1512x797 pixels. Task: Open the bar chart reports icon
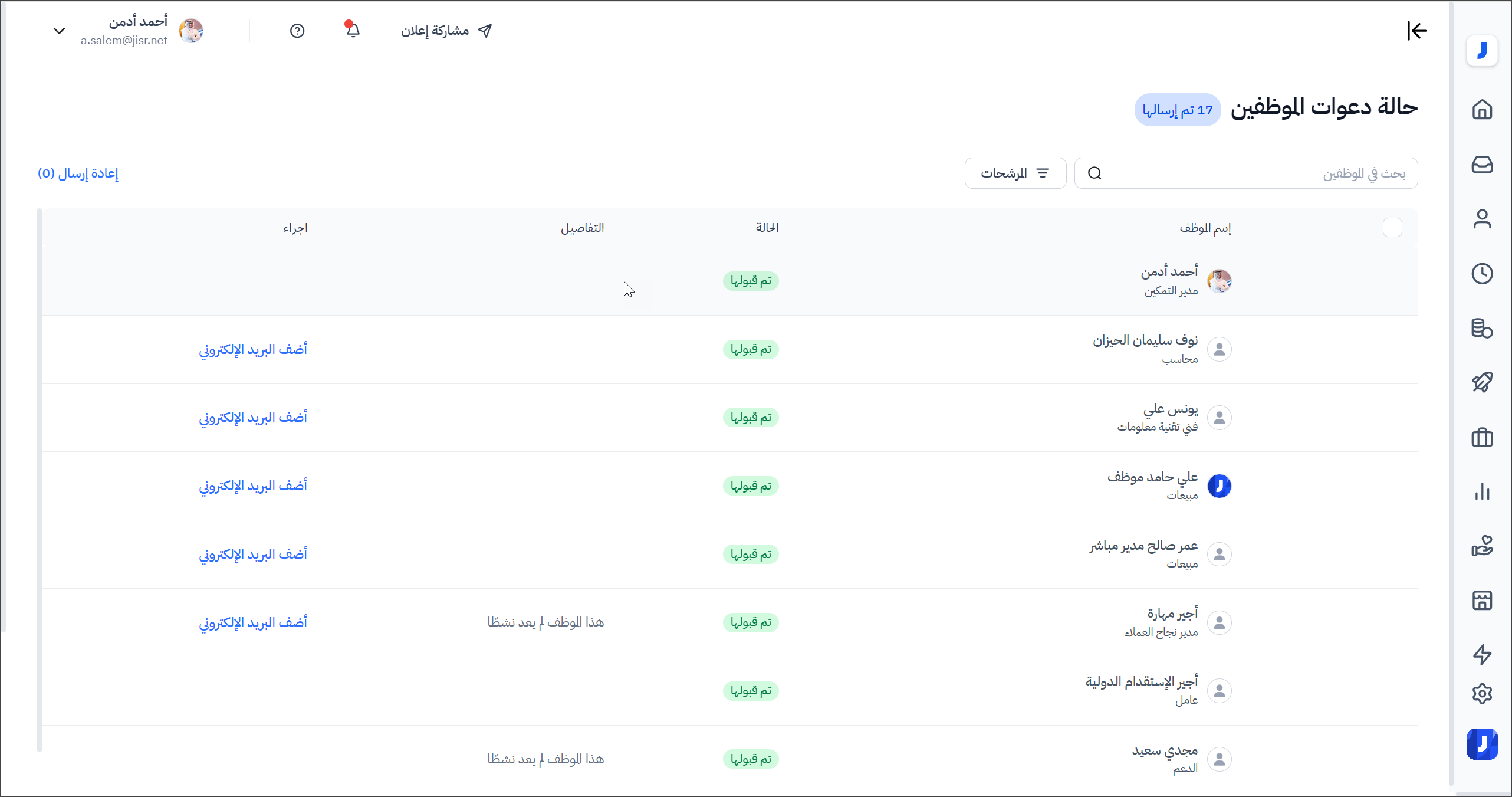point(1482,491)
